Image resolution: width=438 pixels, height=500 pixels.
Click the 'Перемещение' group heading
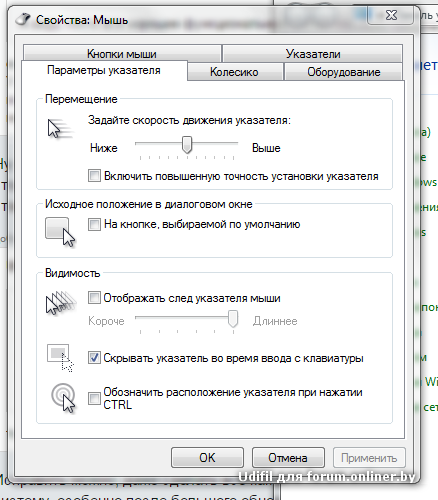click(81, 99)
